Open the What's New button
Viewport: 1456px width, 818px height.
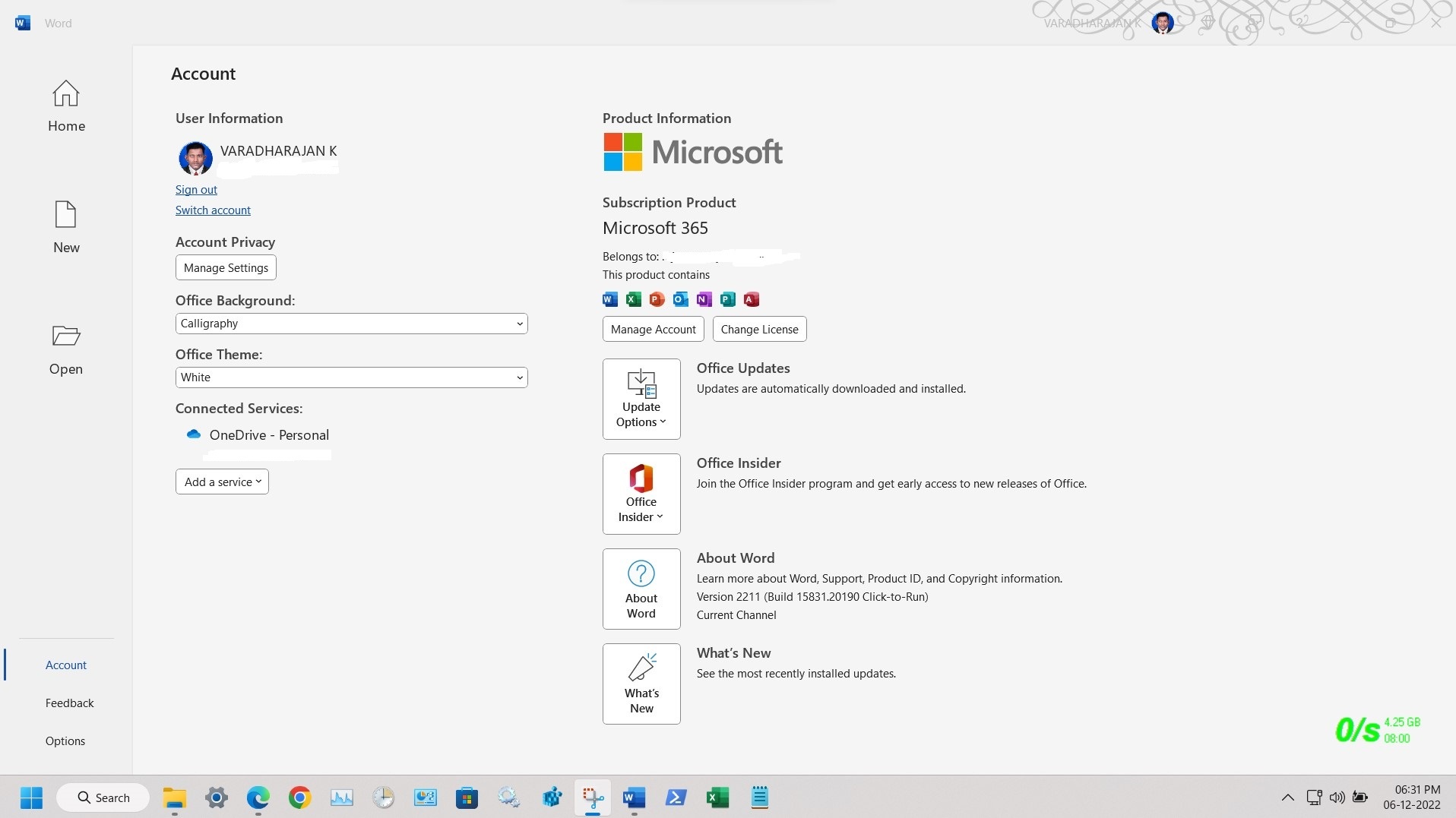(641, 684)
